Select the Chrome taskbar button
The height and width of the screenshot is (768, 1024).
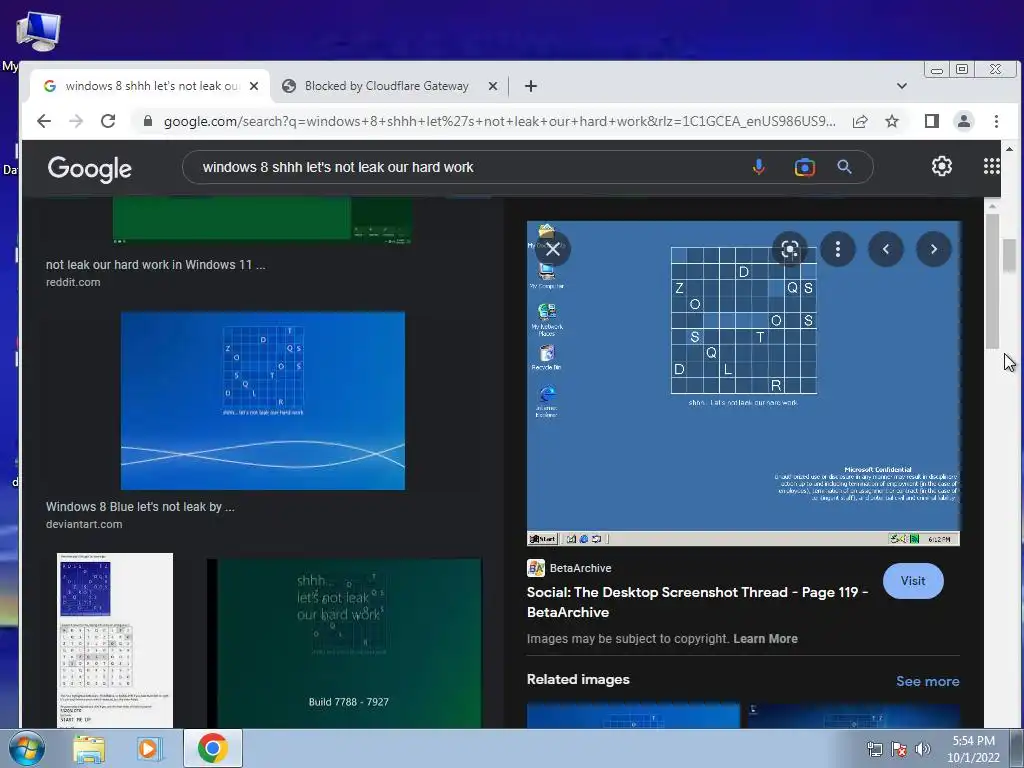pyautogui.click(x=213, y=748)
